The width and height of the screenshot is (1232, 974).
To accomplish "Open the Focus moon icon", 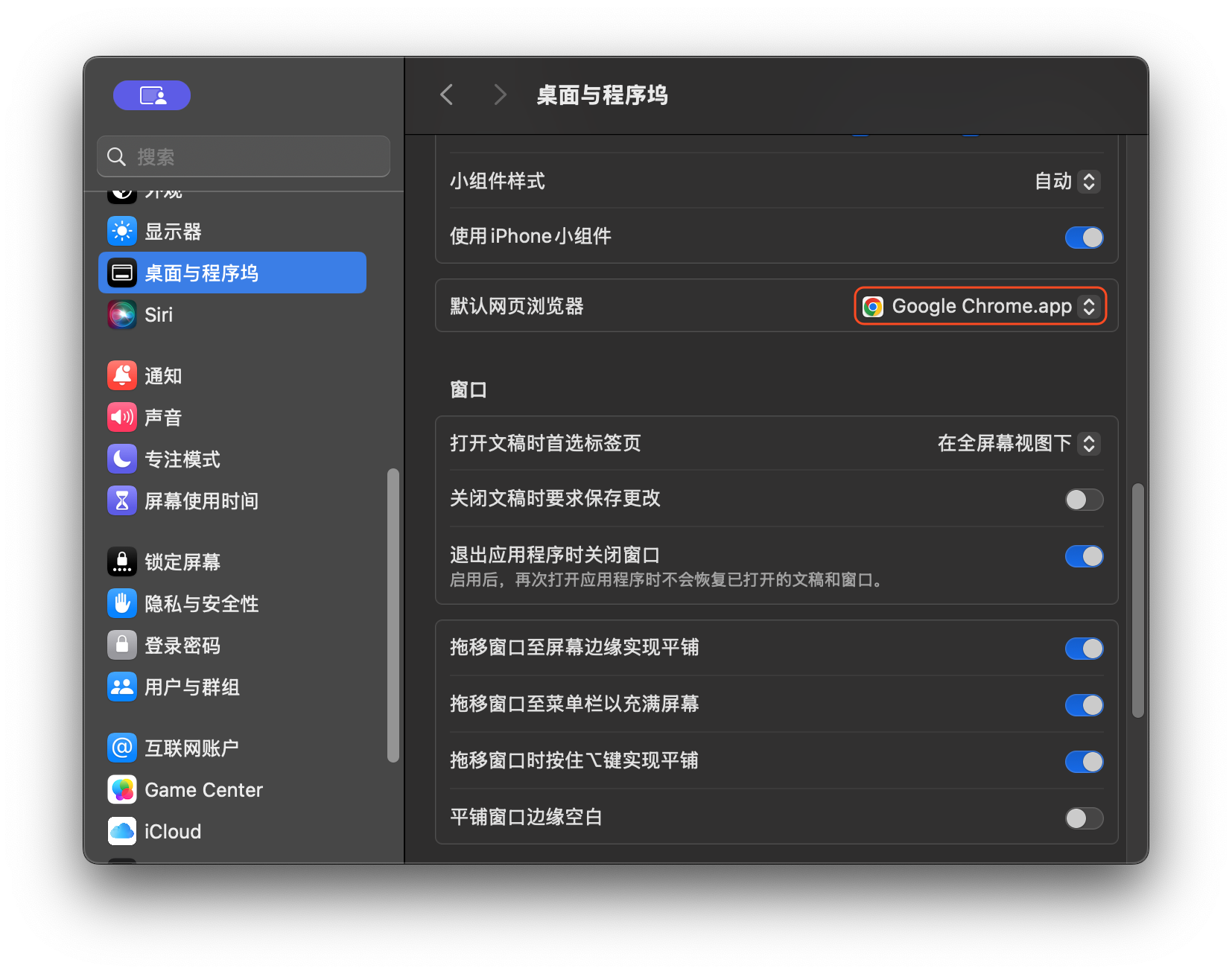I will [122, 459].
